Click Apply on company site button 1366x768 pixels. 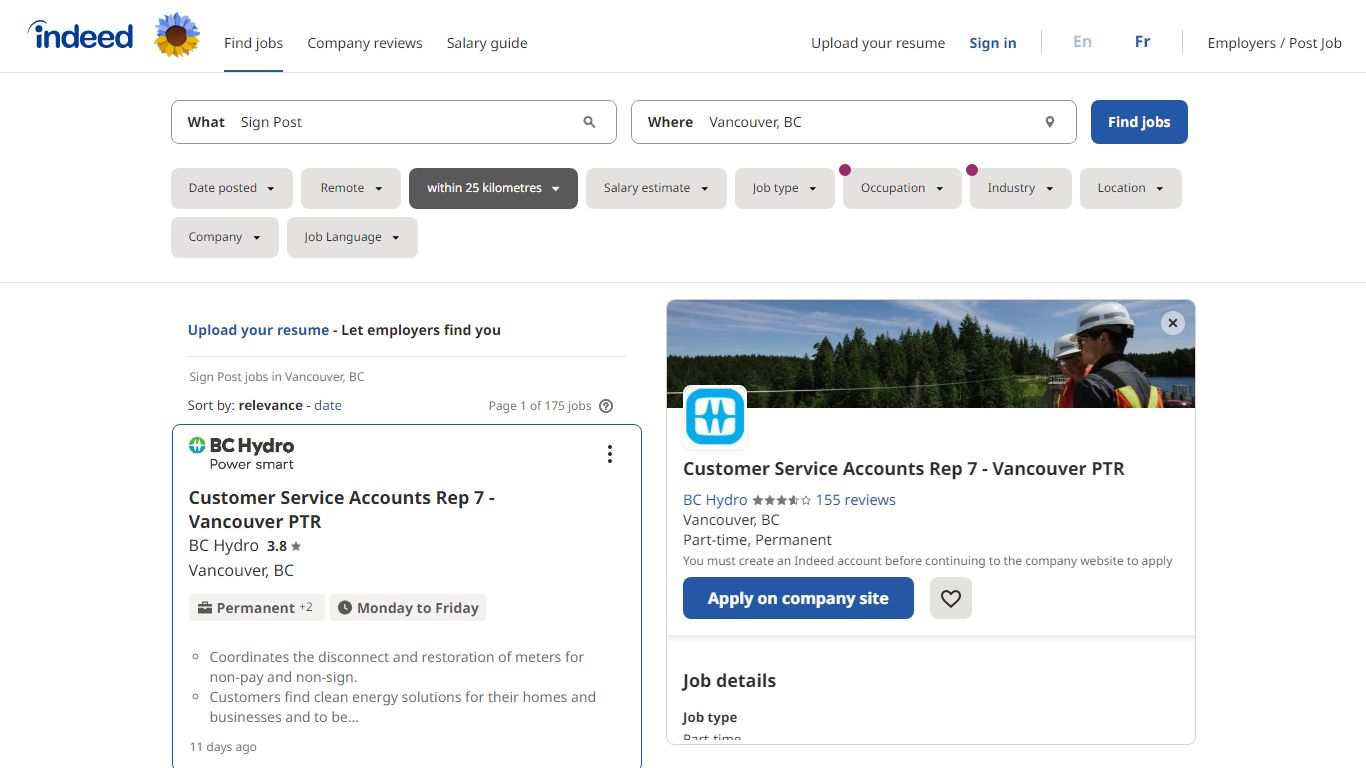798,598
